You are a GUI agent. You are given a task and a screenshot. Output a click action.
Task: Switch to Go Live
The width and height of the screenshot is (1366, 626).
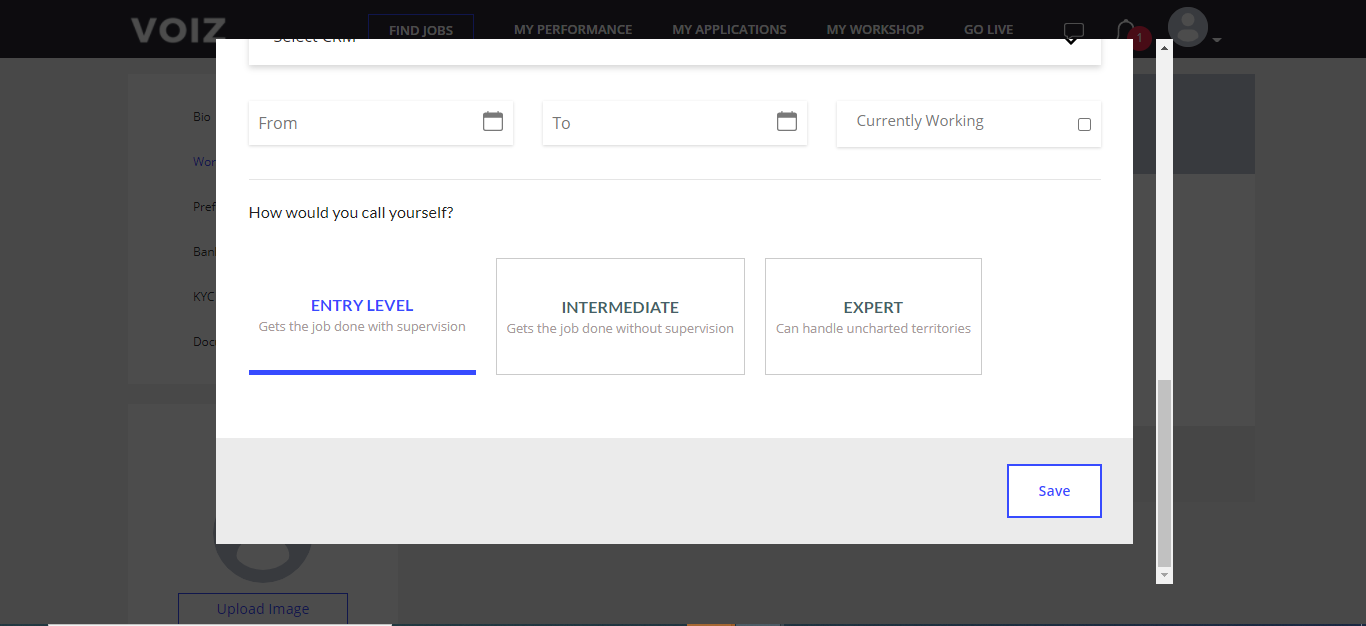[988, 30]
